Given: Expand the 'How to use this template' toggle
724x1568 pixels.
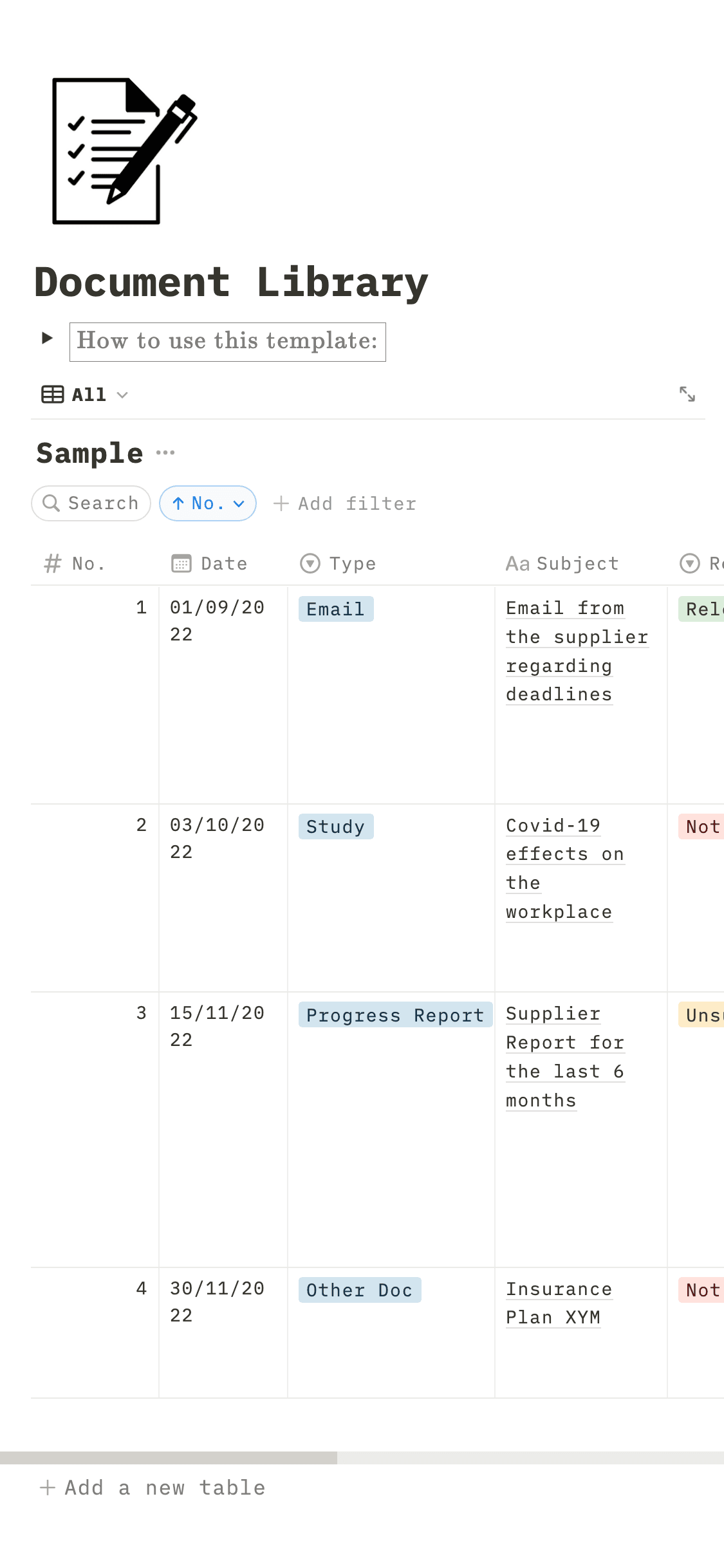Looking at the screenshot, I should [x=47, y=338].
